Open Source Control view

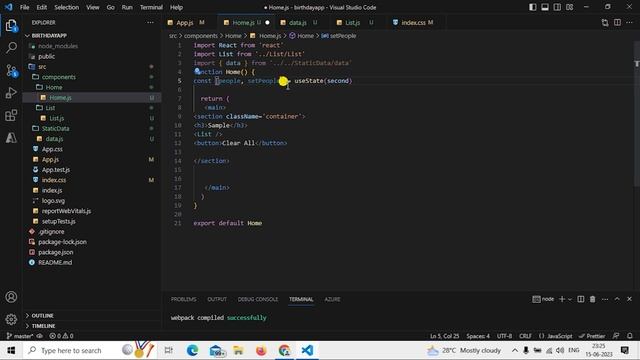(x=11, y=70)
